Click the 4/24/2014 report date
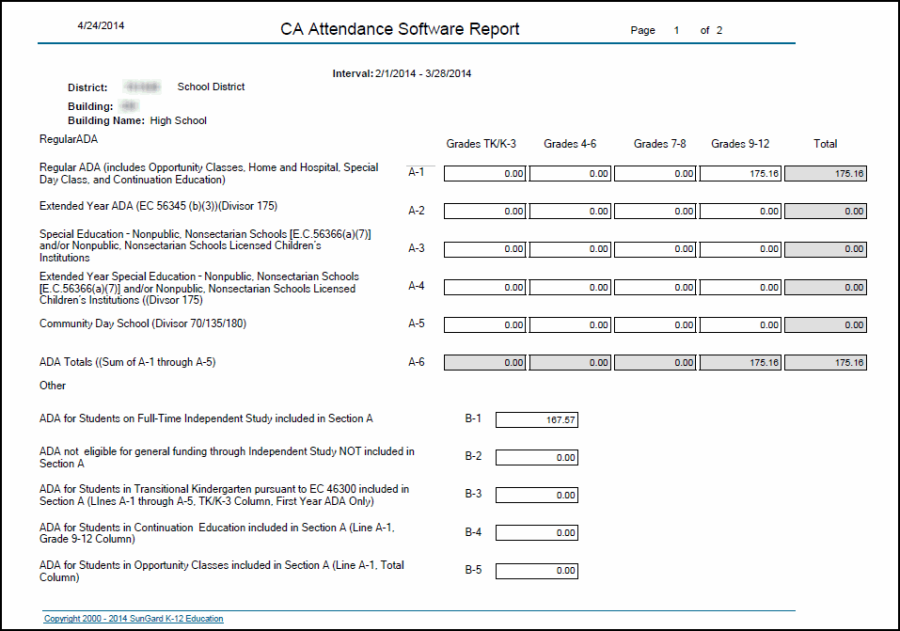900x631 pixels. (99, 23)
